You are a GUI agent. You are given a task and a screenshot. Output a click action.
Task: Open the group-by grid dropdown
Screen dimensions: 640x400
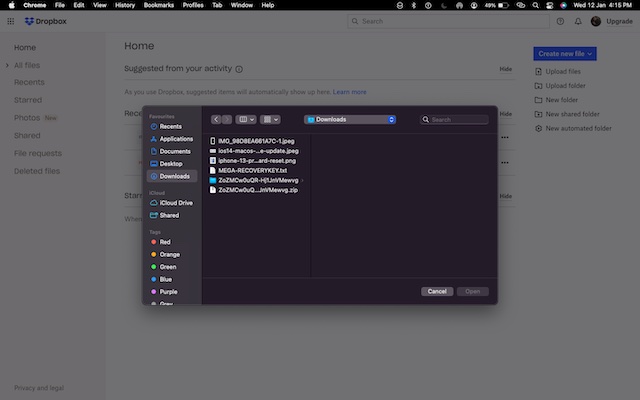pyautogui.click(x=270, y=119)
